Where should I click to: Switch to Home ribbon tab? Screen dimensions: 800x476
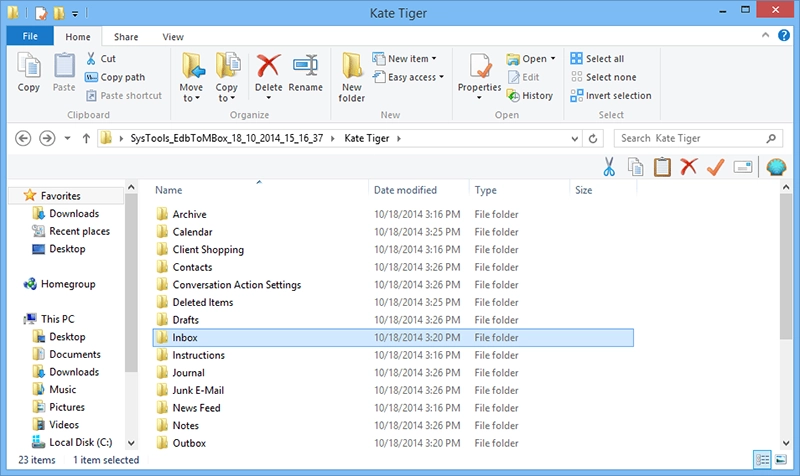point(78,37)
